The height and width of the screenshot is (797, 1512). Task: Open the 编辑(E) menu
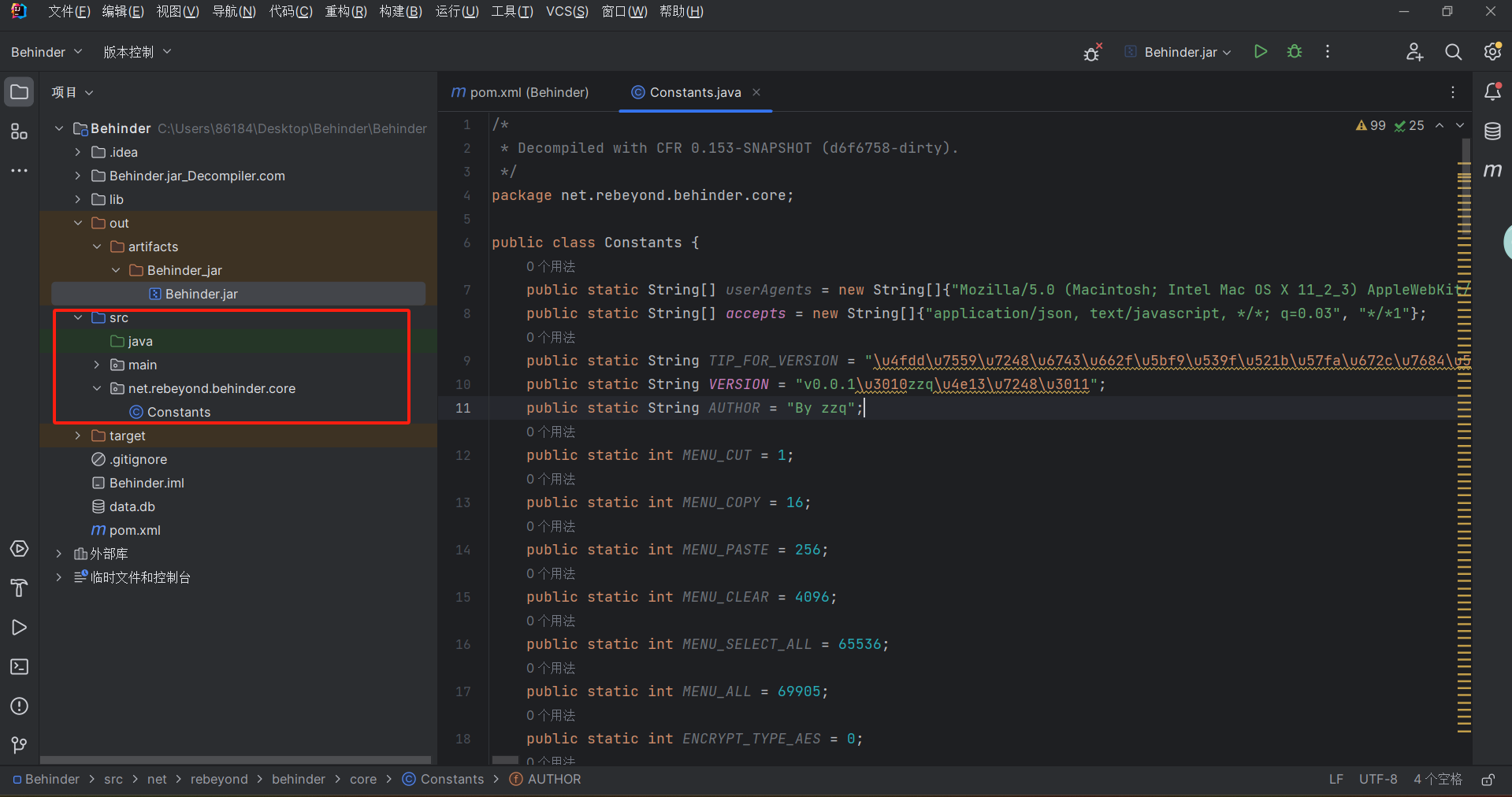(x=123, y=12)
